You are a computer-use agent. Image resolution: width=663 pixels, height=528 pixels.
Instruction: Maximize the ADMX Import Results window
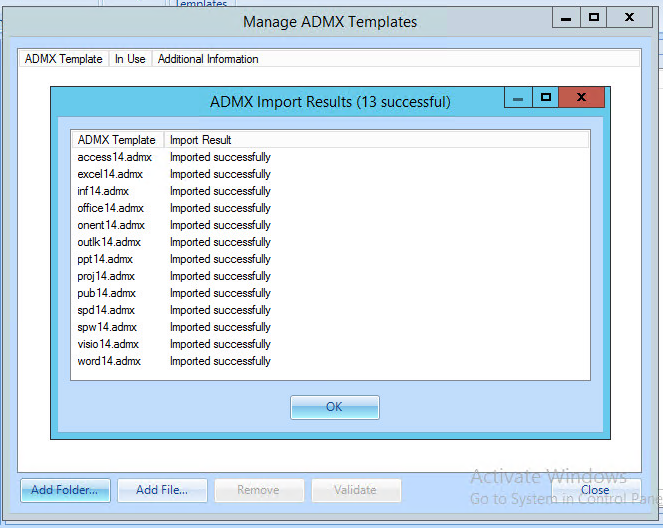(x=545, y=98)
